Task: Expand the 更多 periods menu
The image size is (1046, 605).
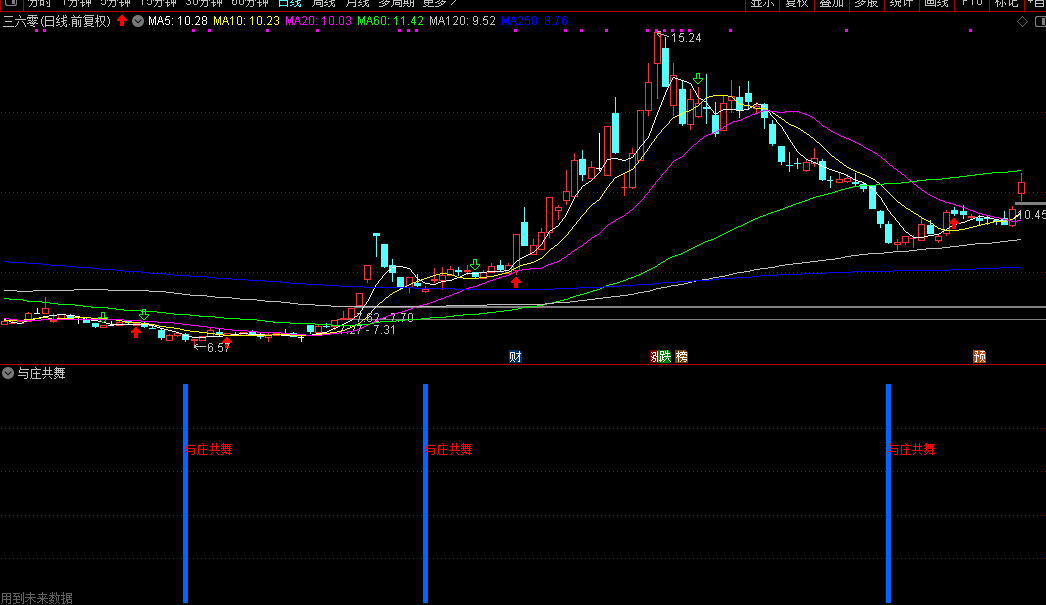Action: [x=439, y=3]
